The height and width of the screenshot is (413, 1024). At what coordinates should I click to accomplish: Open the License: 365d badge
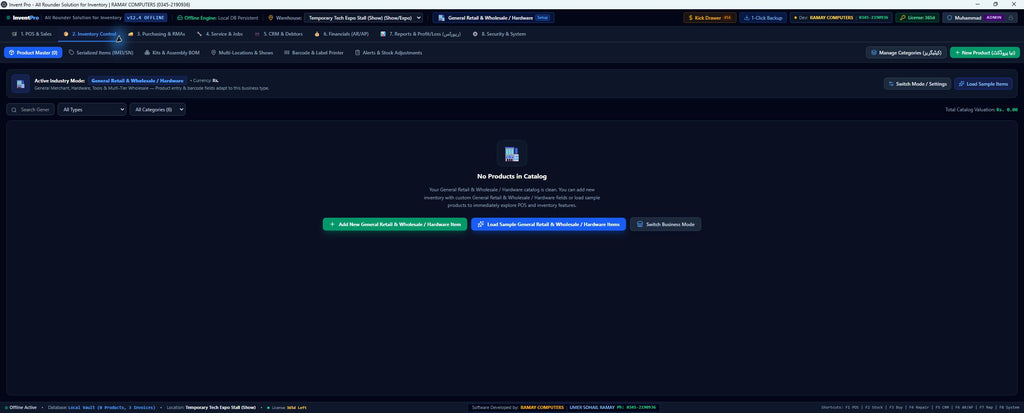(917, 18)
